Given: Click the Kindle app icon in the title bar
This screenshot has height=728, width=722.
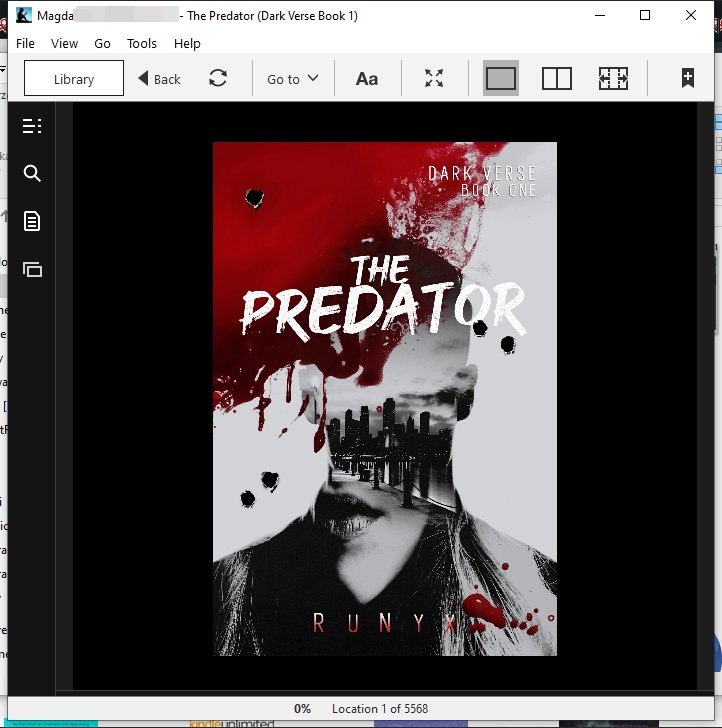Looking at the screenshot, I should [x=24, y=15].
